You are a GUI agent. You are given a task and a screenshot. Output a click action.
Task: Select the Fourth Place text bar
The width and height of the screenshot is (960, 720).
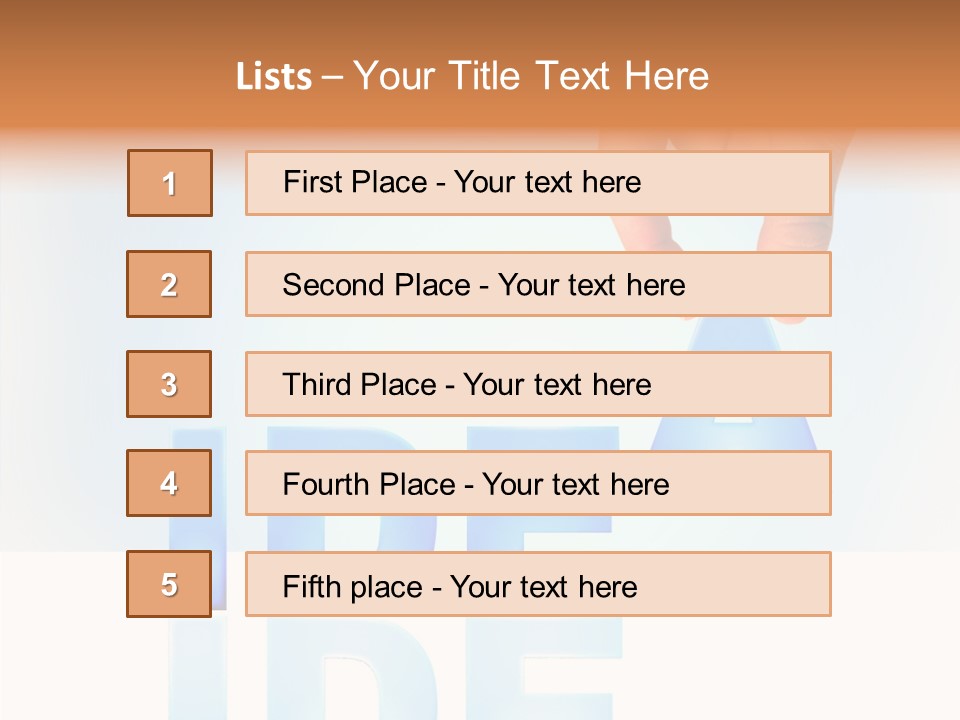tap(538, 483)
